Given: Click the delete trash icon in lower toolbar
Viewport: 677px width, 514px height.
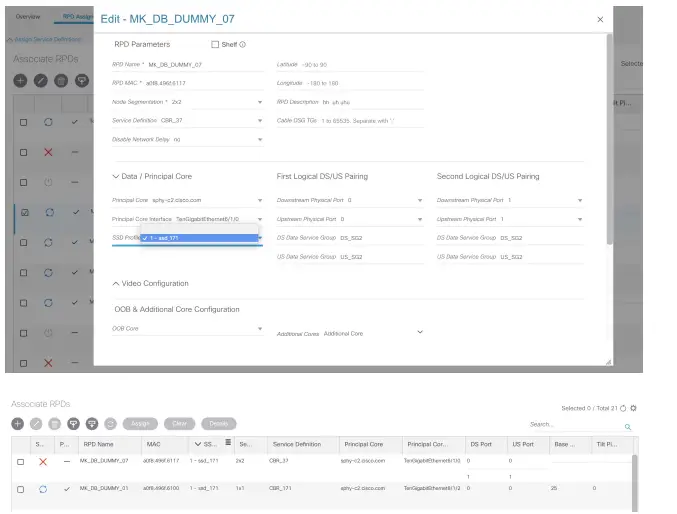Looking at the screenshot, I should tap(55, 424).
